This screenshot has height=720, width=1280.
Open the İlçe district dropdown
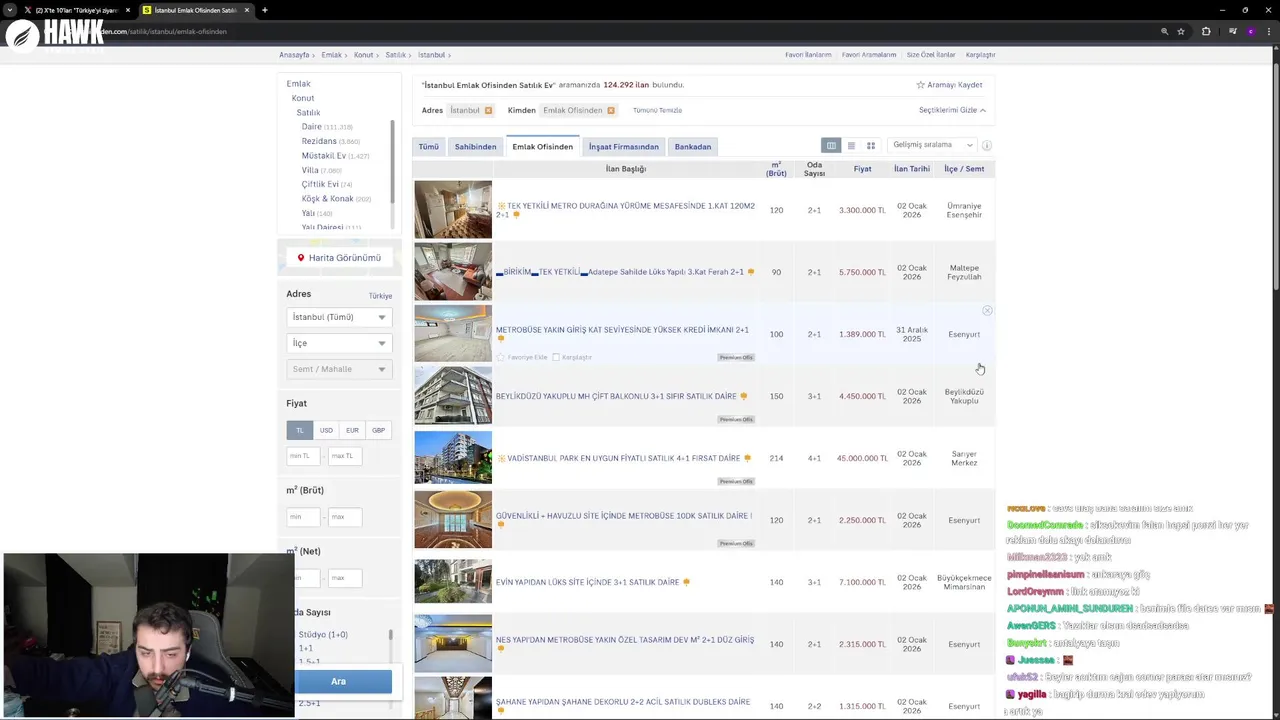339,343
